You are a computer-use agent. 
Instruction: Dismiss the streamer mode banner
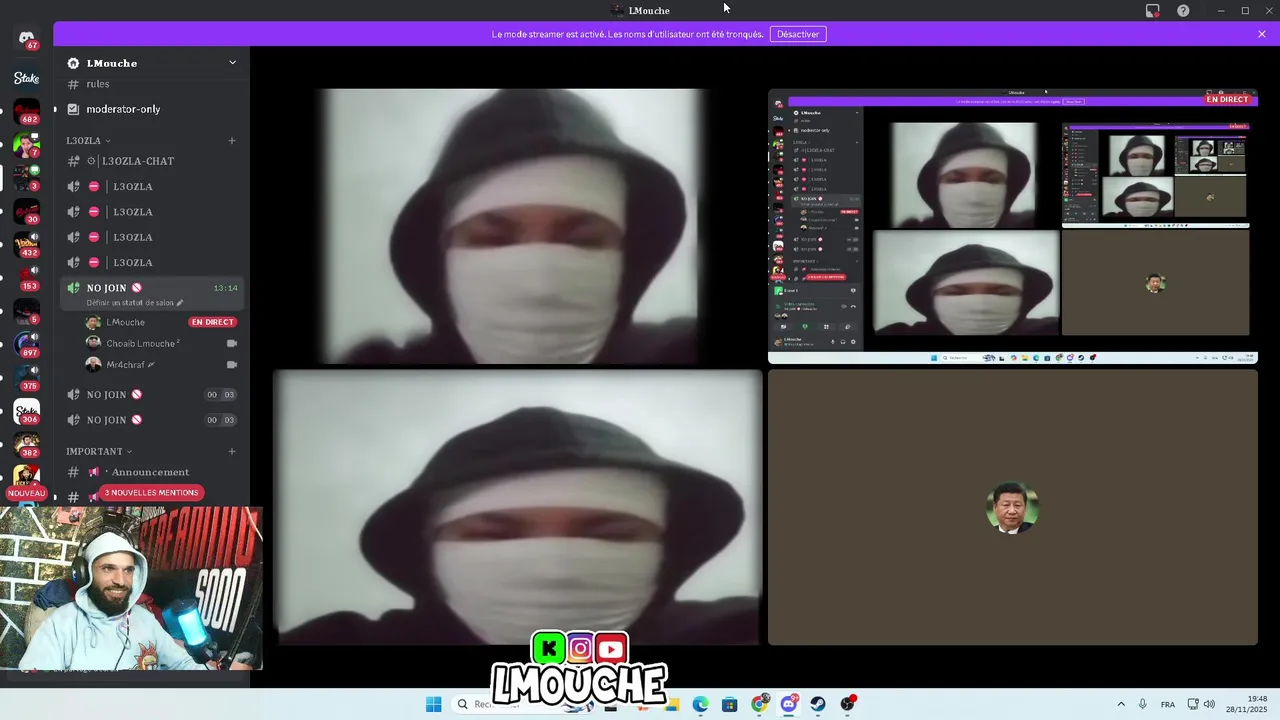tap(1262, 34)
